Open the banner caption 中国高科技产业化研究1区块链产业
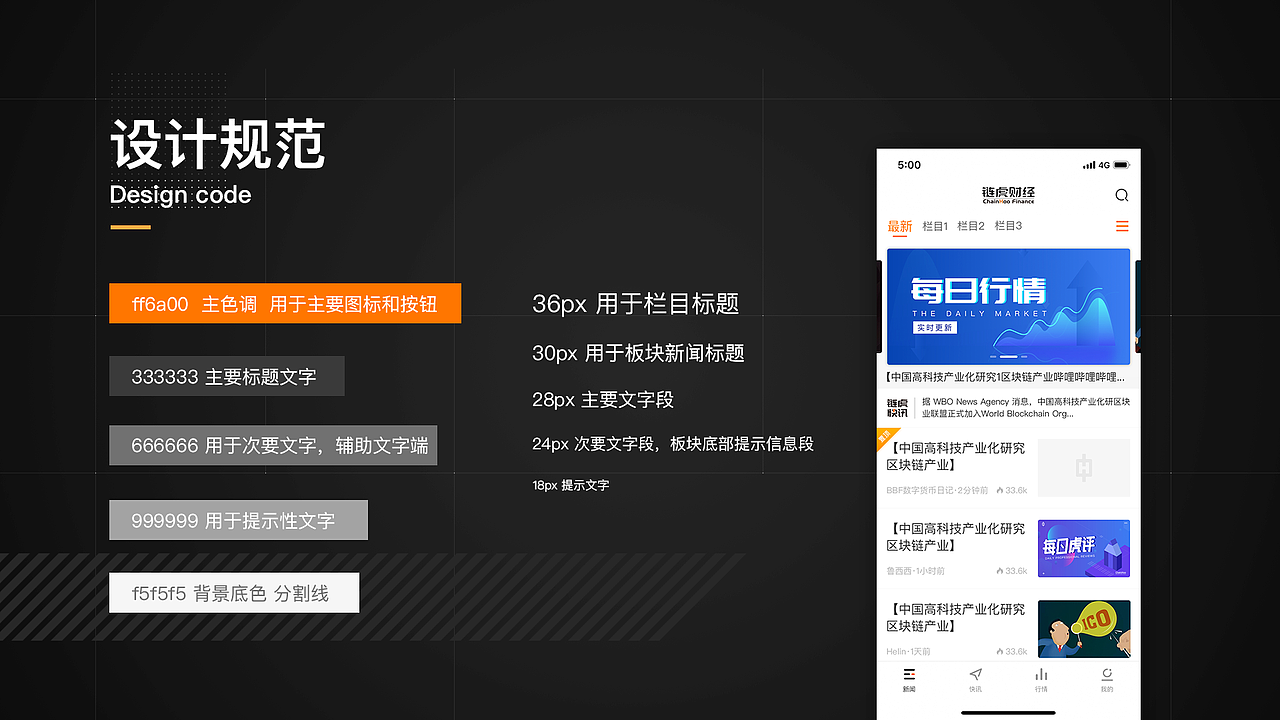1280x720 pixels. (x=1006, y=377)
